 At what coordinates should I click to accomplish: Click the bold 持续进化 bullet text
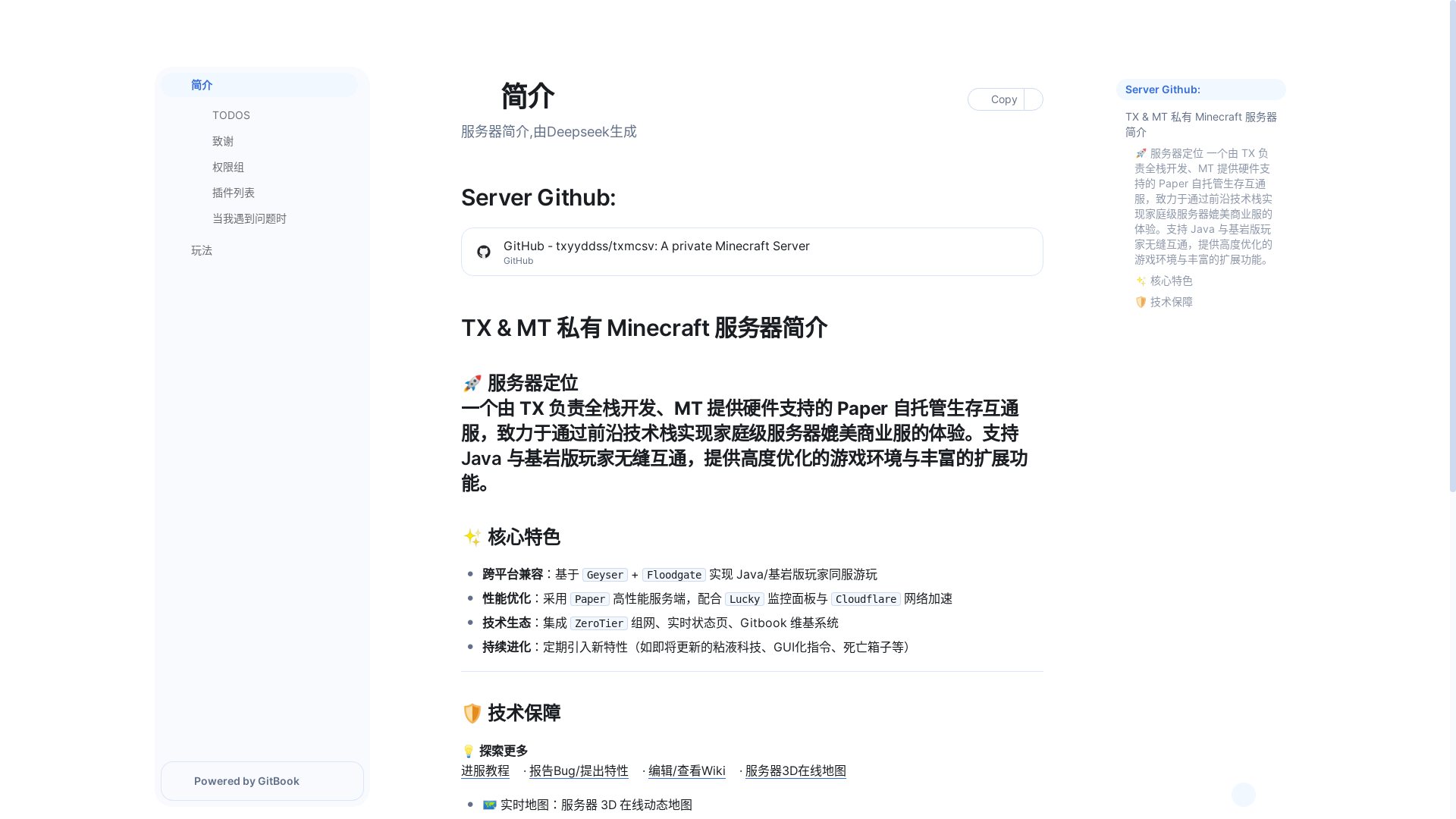pos(507,647)
